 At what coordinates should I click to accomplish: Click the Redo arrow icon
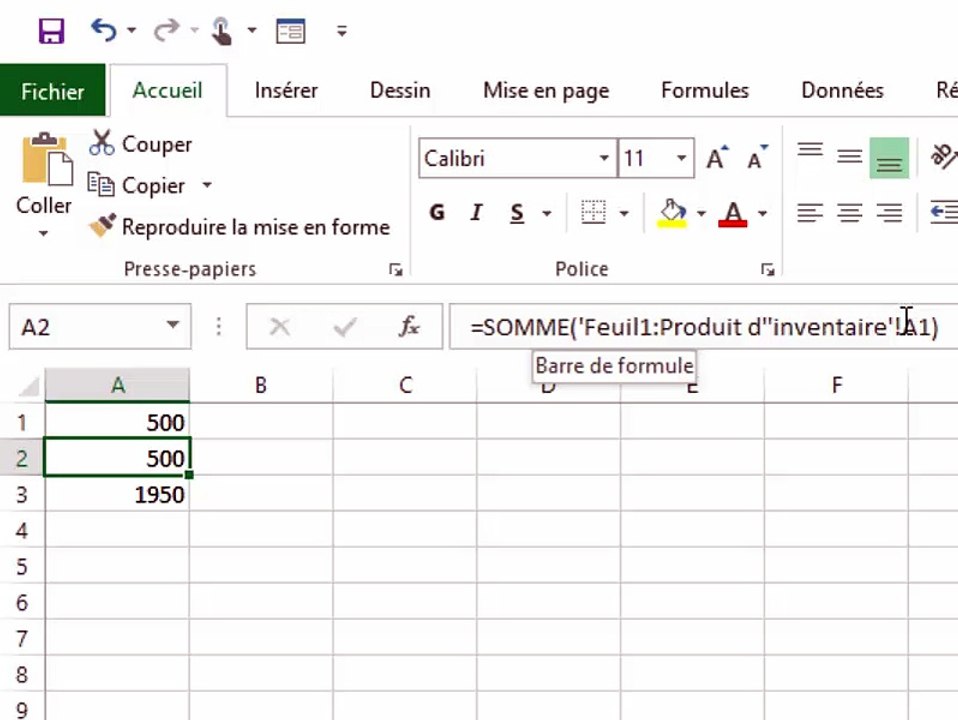pyautogui.click(x=166, y=29)
